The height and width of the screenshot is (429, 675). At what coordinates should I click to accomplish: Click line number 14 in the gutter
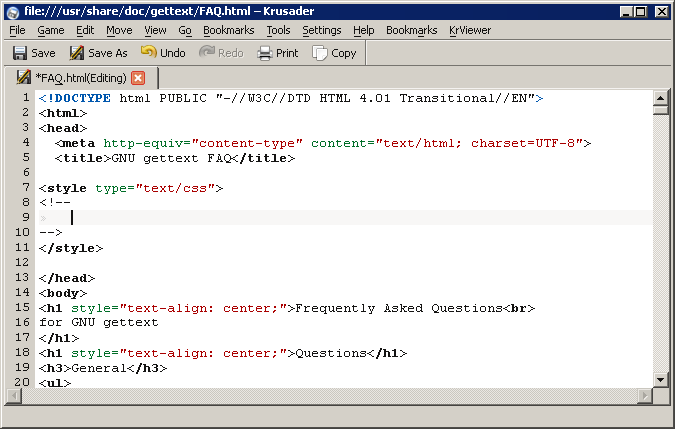point(24,293)
